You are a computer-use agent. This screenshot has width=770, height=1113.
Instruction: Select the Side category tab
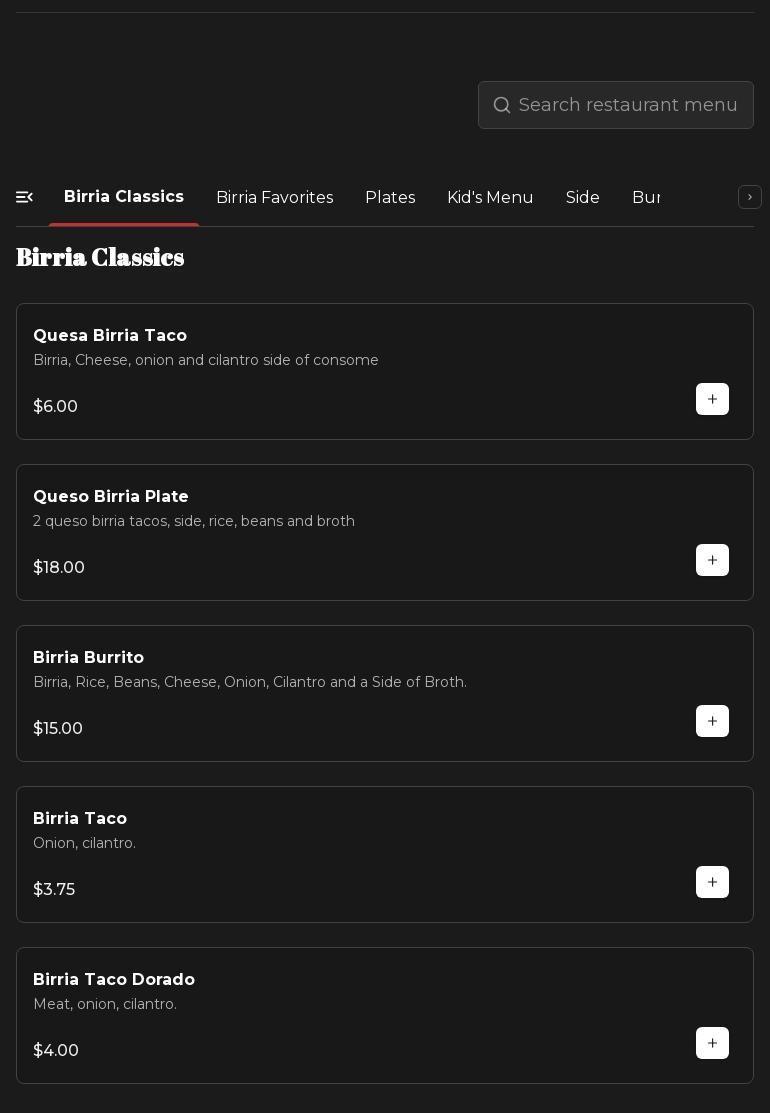click(583, 197)
